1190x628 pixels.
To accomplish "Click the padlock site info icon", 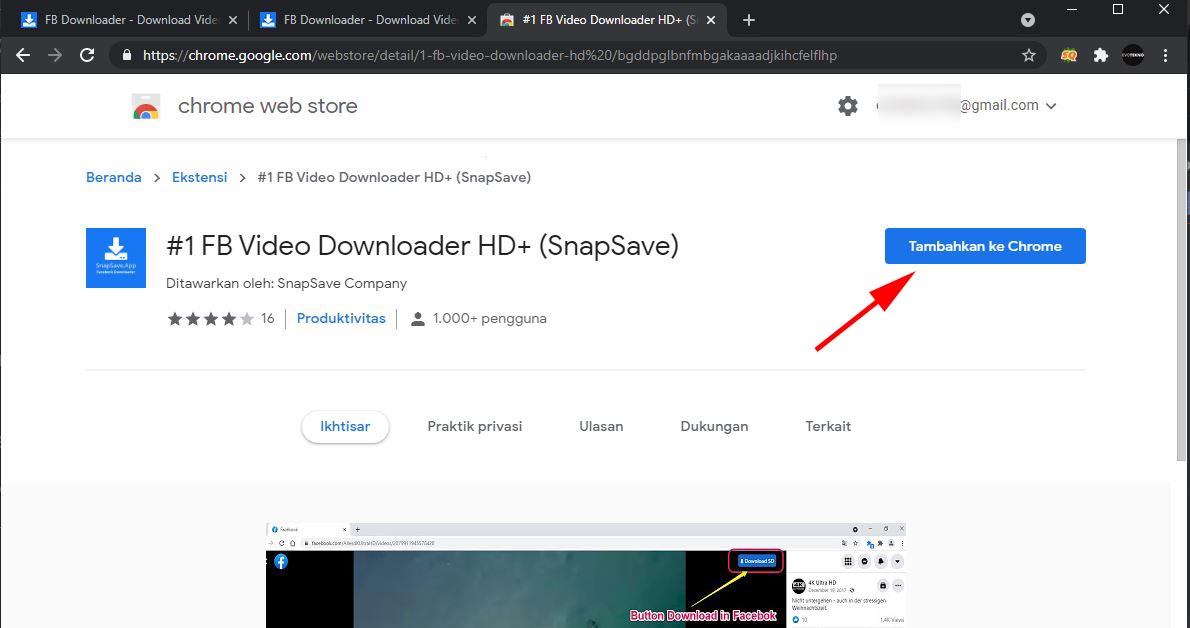I will pos(127,55).
